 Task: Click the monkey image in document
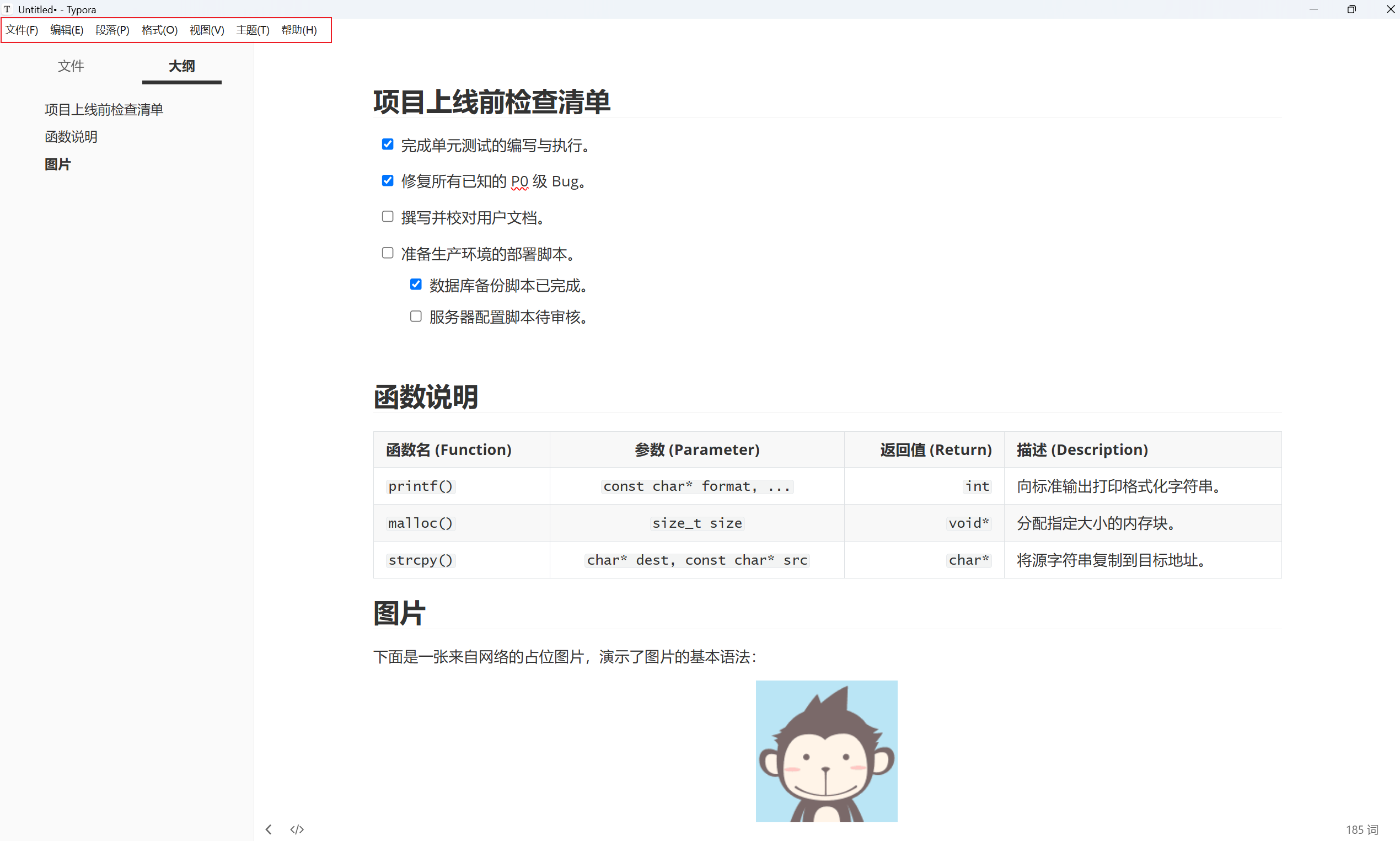pyautogui.click(x=826, y=751)
